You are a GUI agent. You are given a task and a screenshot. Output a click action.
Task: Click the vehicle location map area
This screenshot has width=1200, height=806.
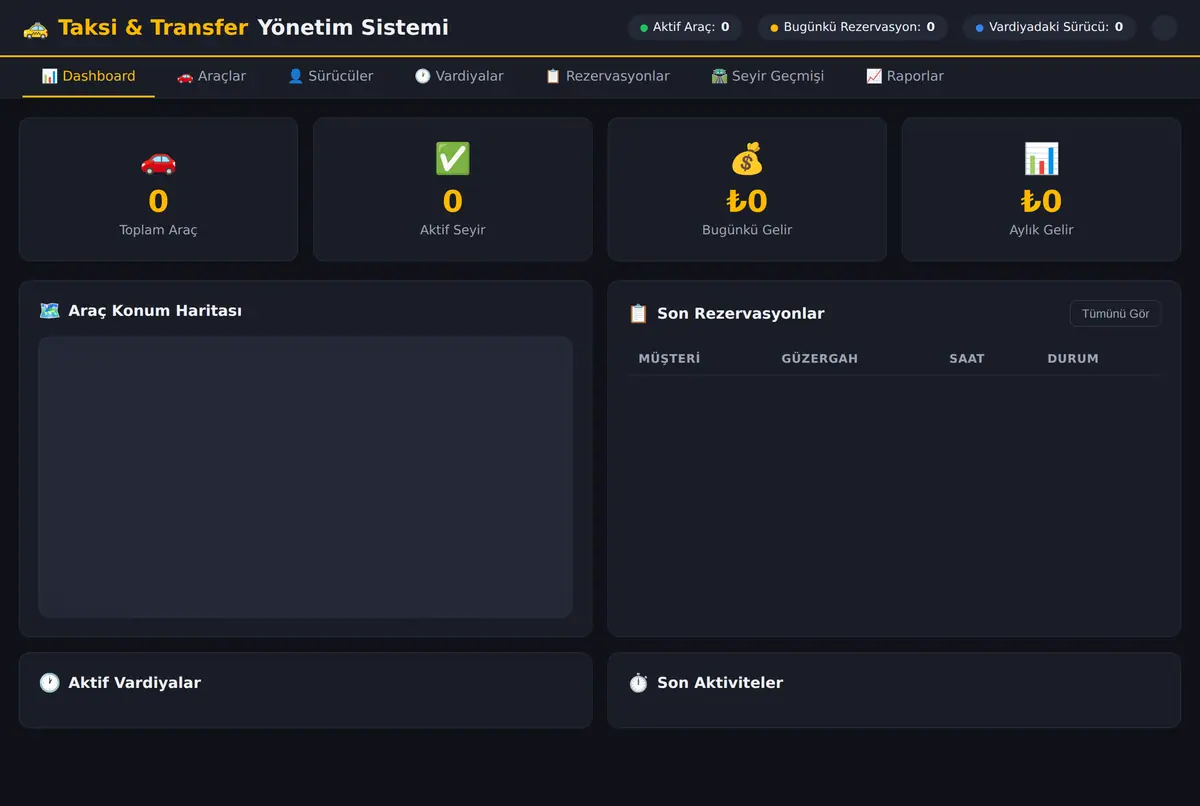[x=305, y=477]
